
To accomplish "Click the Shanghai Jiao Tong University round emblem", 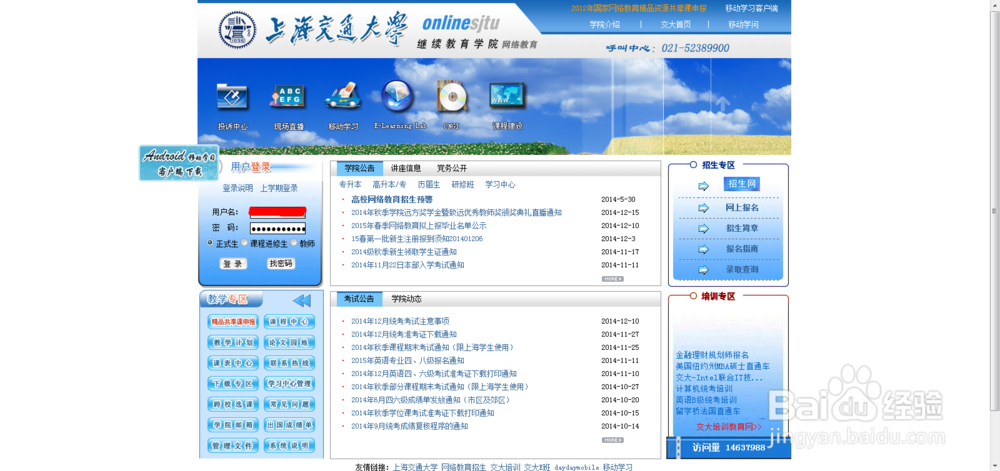I will click(x=237, y=30).
